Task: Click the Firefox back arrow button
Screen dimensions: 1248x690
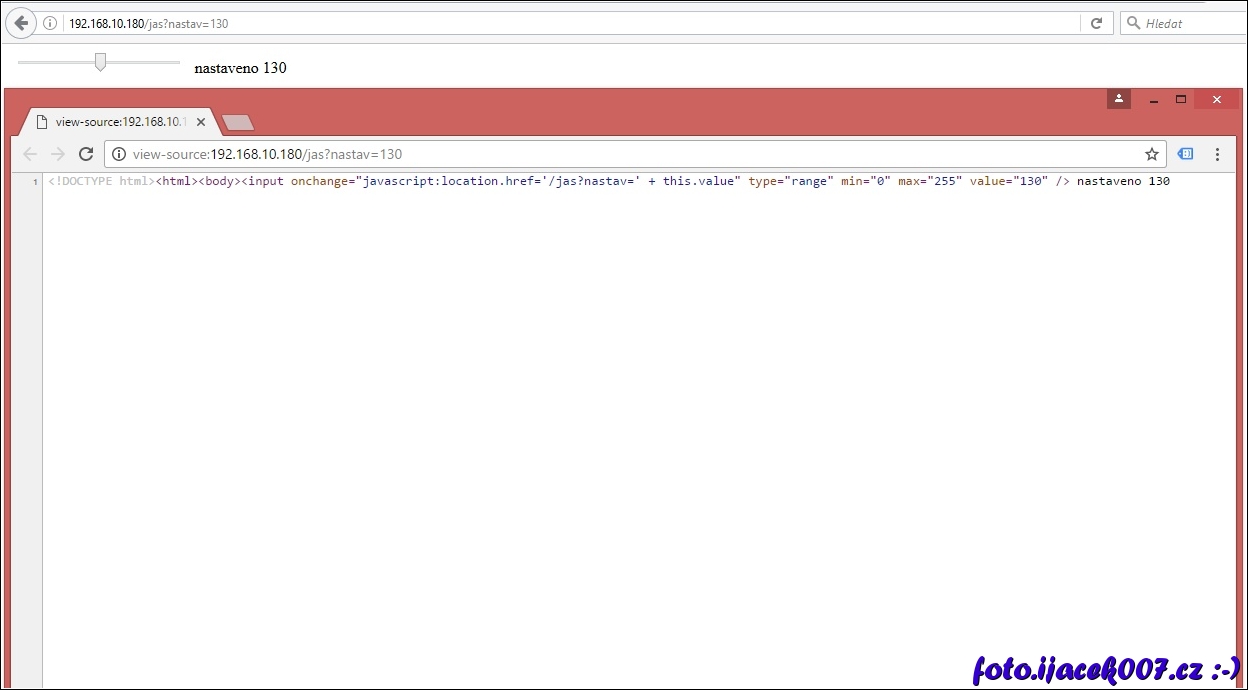Action: pos(20,23)
